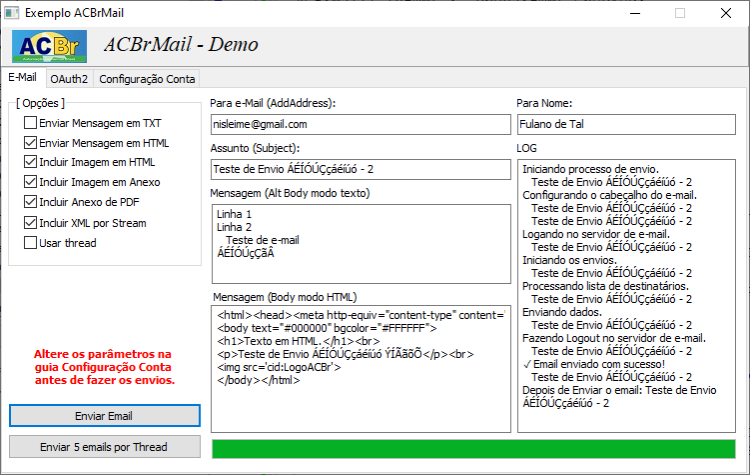The image size is (750, 475).
Task: Click 'Teste de e-mail' line in message
Action: 263,240
